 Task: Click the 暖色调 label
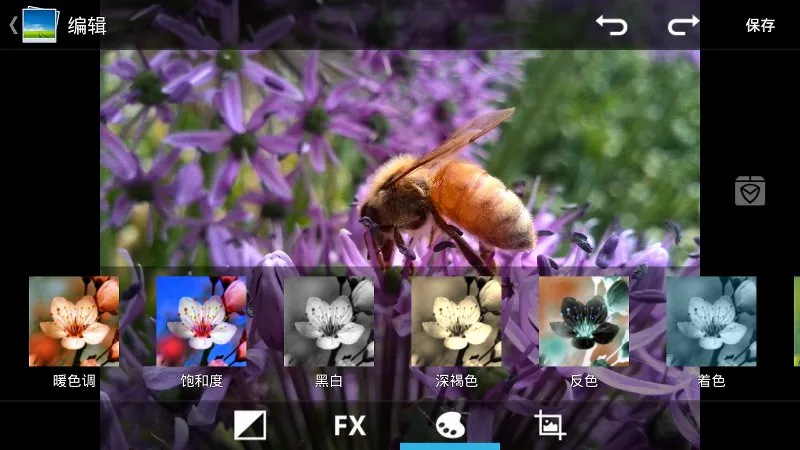coord(74,381)
